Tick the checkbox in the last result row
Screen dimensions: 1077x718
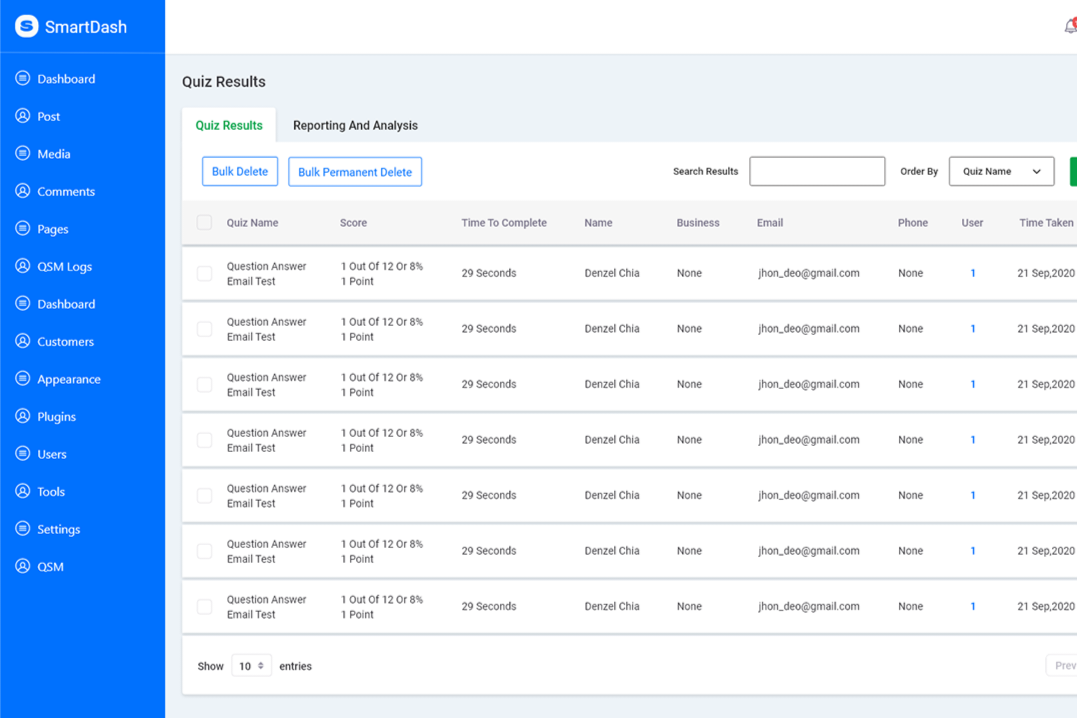204,607
